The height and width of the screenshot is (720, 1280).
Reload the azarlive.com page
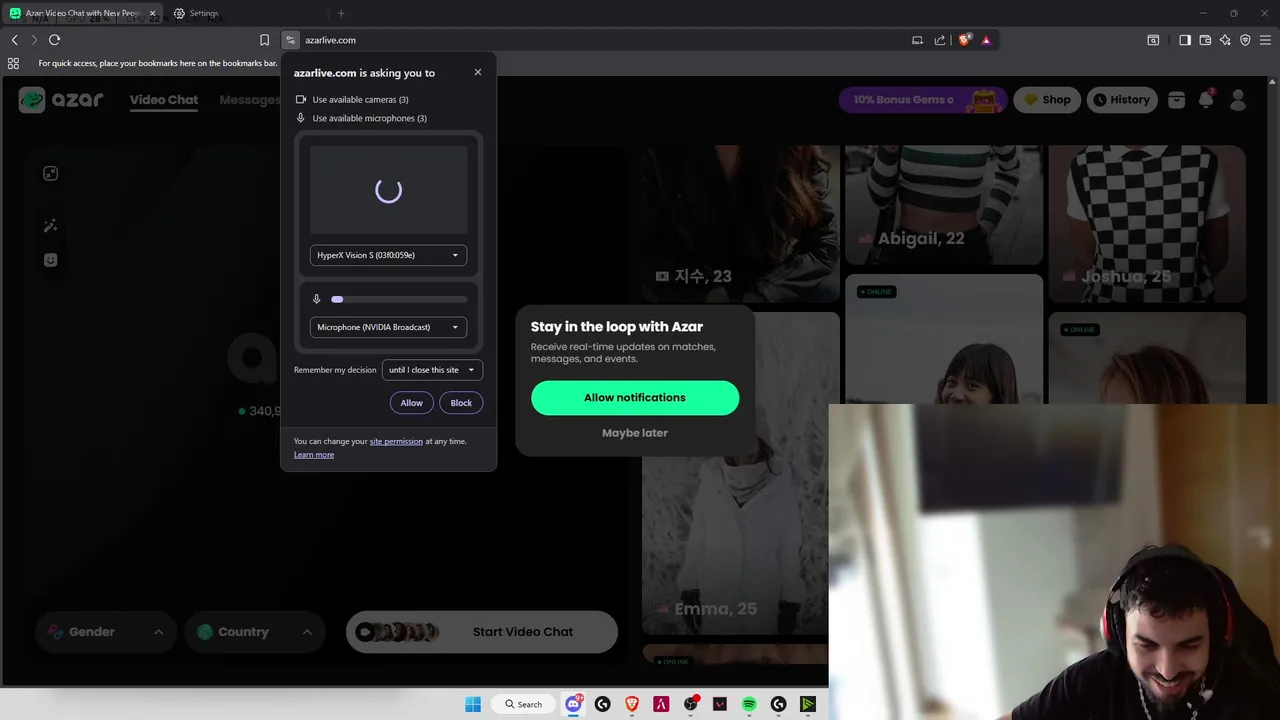(54, 40)
